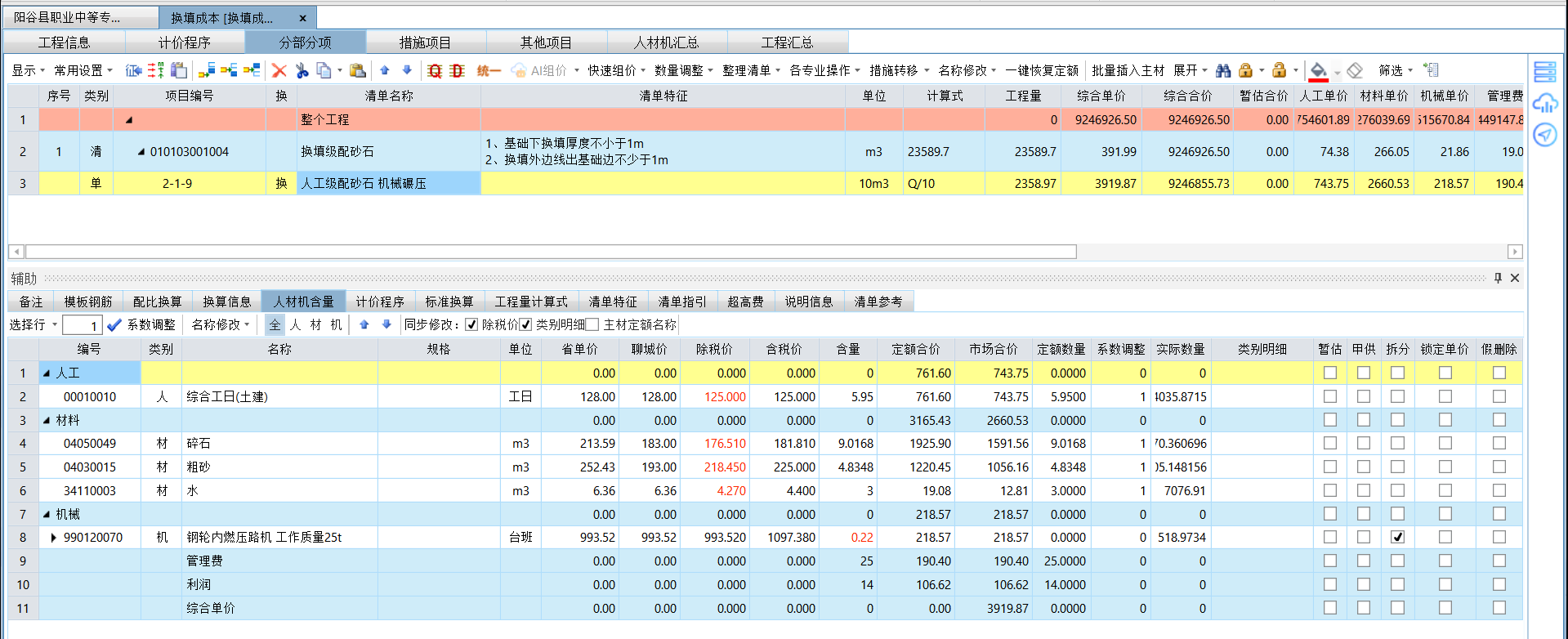Check 甲供 box for 粗砂 row
This screenshot has height=639, width=1568.
pyautogui.click(x=1364, y=467)
